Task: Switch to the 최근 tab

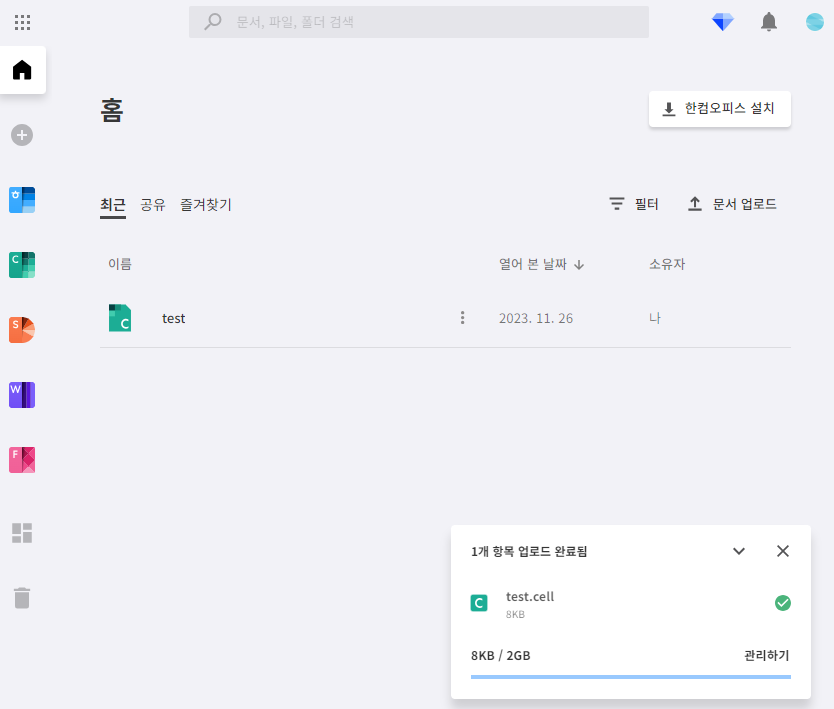Action: [x=113, y=205]
